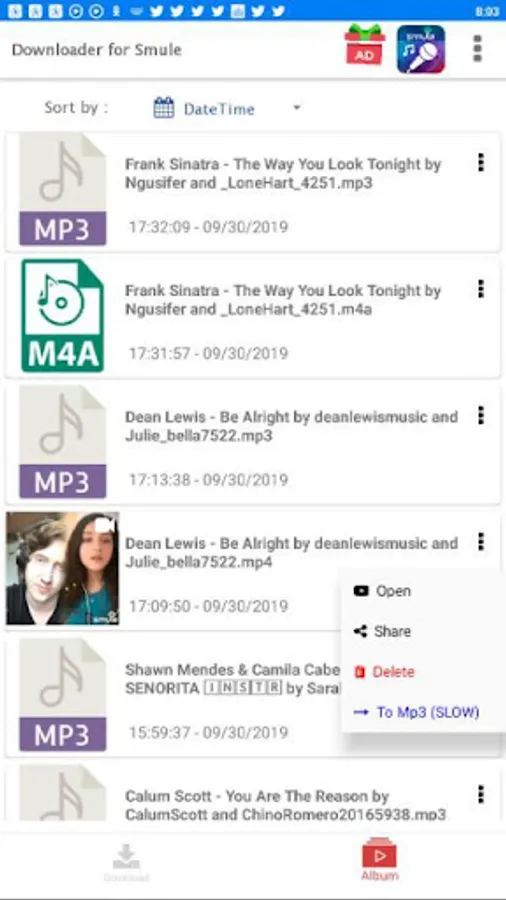Viewport: 506px width, 900px height.
Task: Open options for Frank Sinatra mp3 file
Action: [x=481, y=162]
